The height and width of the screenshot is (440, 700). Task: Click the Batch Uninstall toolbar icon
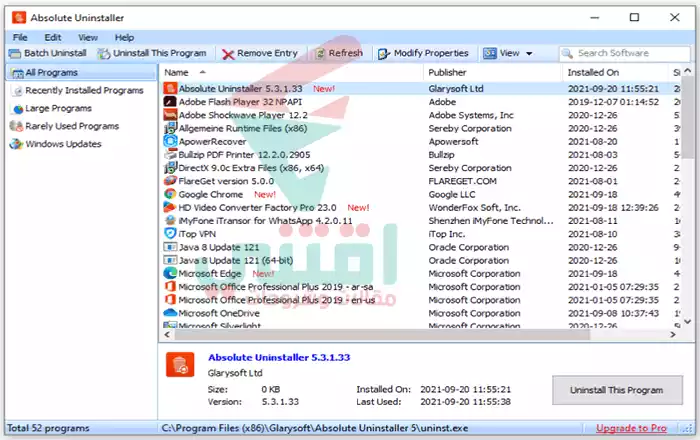tap(15, 54)
